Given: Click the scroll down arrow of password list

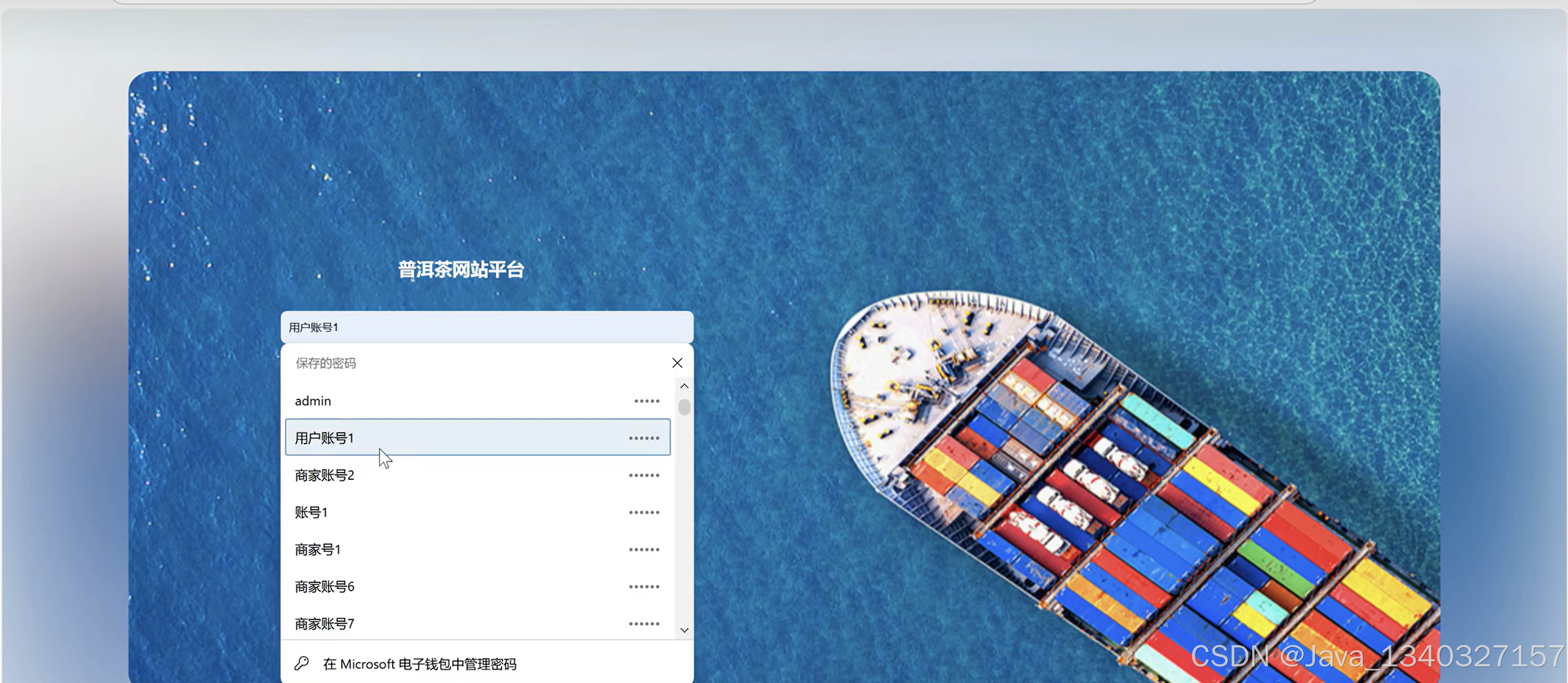Looking at the screenshot, I should coord(684,630).
